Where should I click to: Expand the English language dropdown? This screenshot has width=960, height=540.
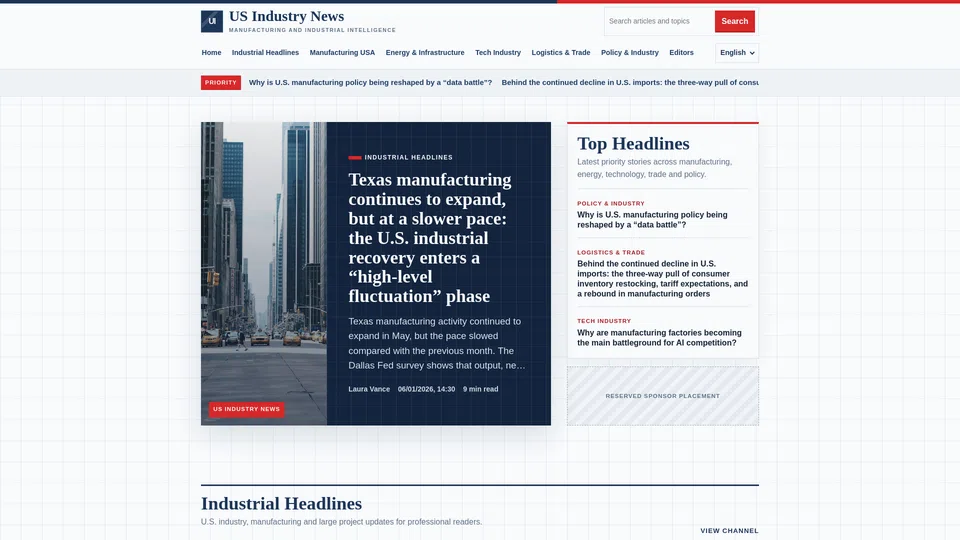click(737, 53)
